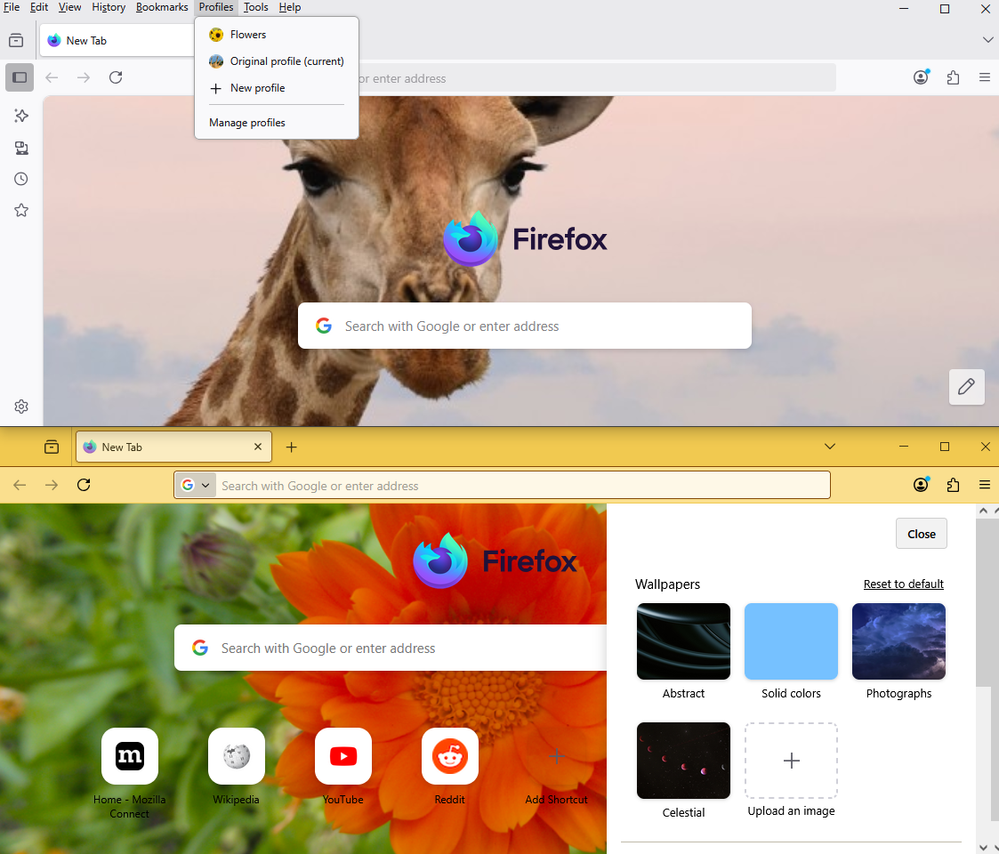Screen dimensions: 999x854
Task: Open the AI chatbot sparkle sidebar icon
Action: (21, 116)
